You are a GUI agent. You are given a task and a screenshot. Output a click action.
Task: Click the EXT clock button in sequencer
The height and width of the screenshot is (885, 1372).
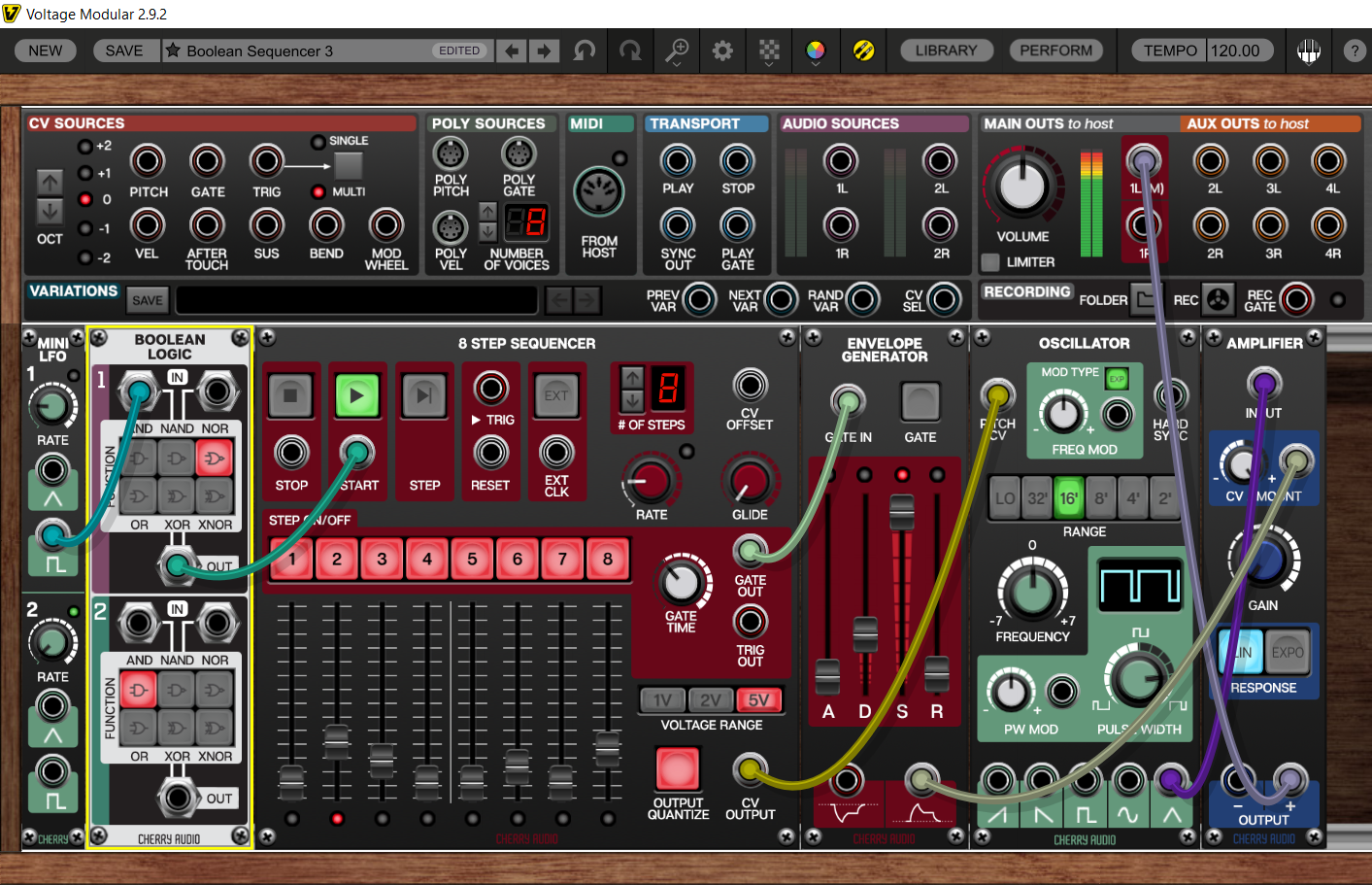pyautogui.click(x=555, y=395)
